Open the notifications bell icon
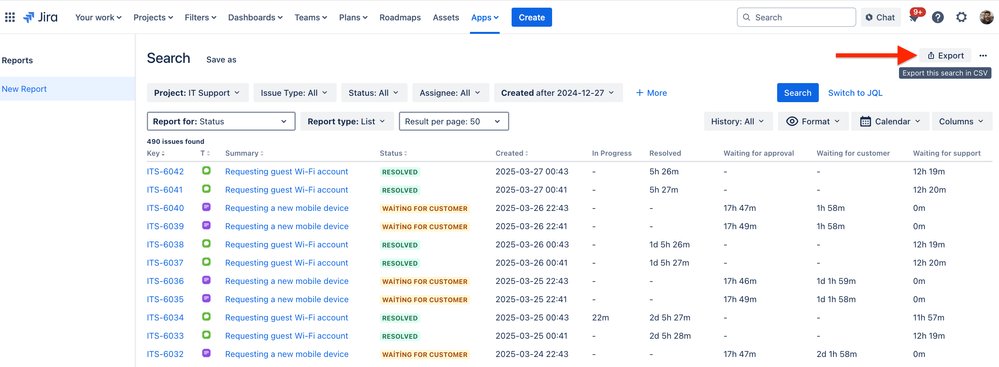 (914, 17)
